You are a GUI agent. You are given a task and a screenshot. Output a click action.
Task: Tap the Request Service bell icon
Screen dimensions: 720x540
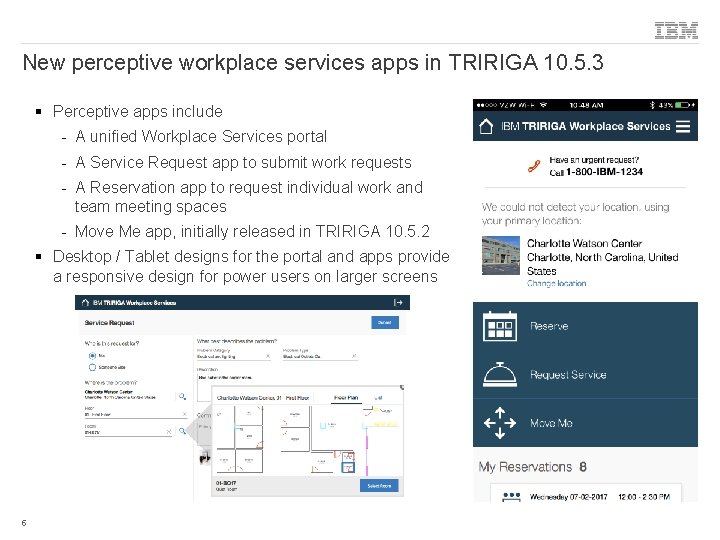tap(500, 375)
